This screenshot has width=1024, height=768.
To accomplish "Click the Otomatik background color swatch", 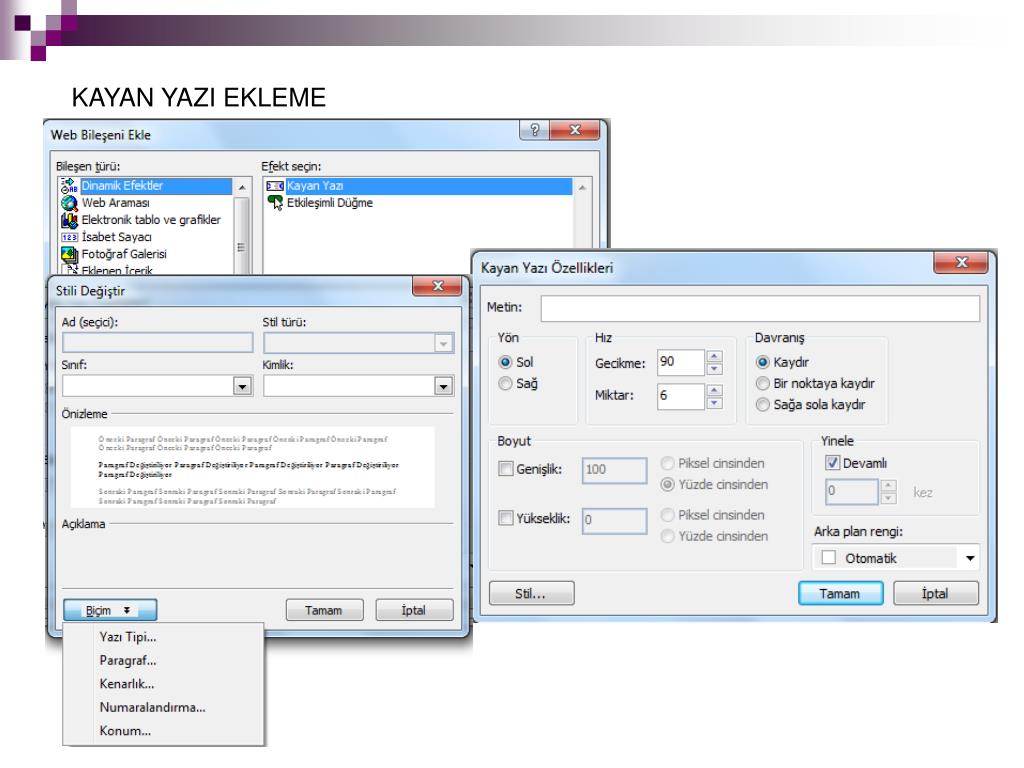I will coord(829,558).
